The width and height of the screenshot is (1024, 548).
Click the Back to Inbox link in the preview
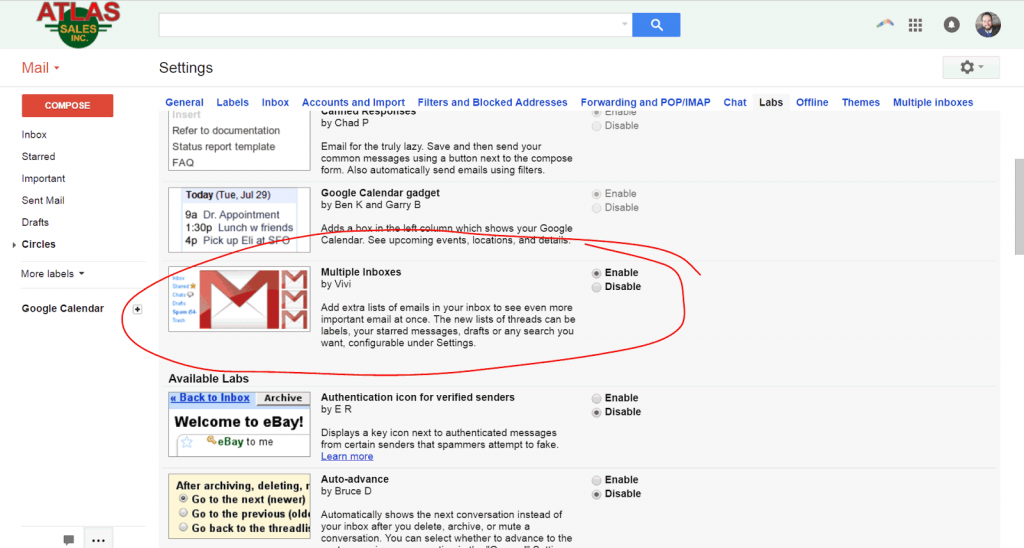pos(210,398)
